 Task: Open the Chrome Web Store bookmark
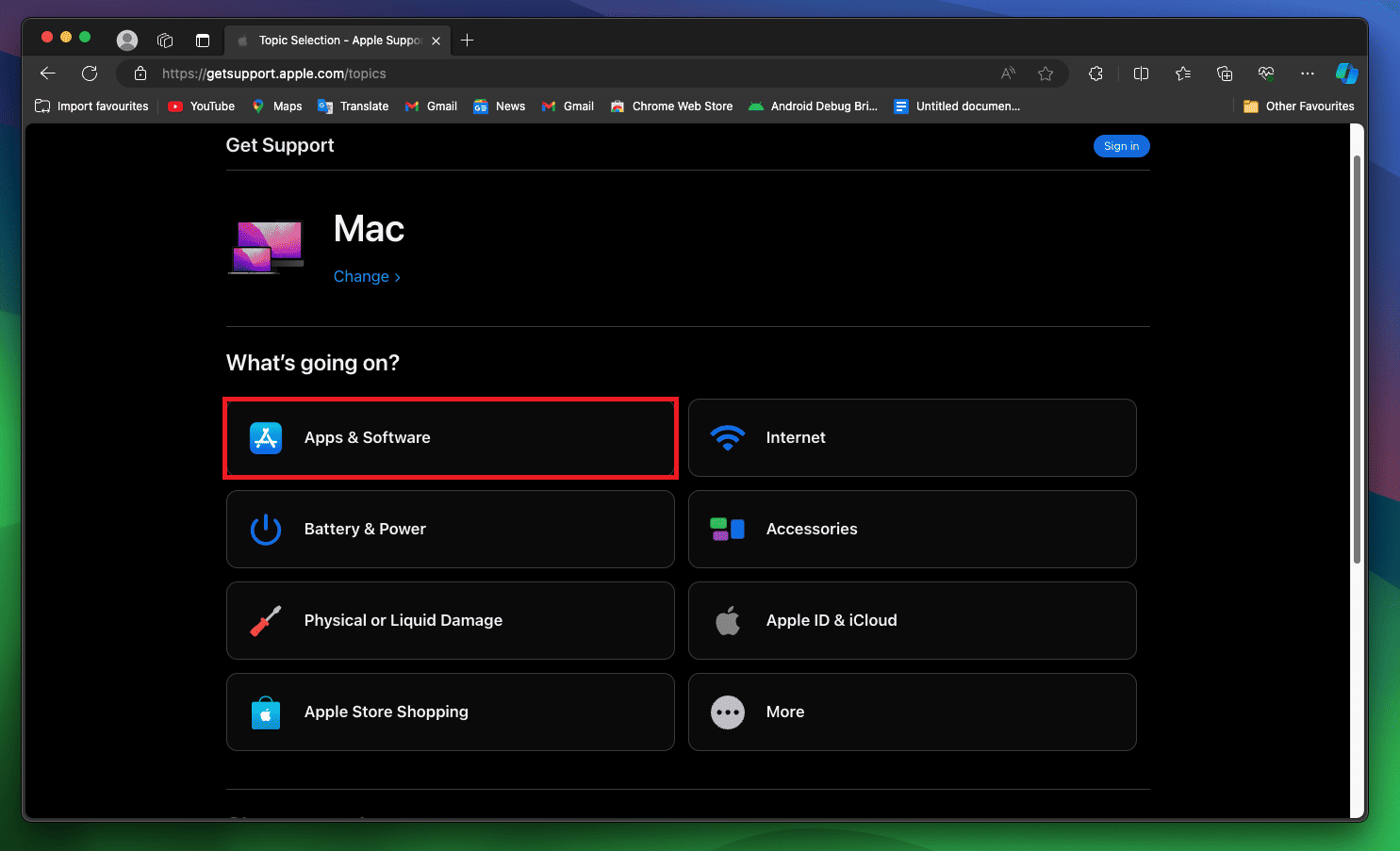671,106
